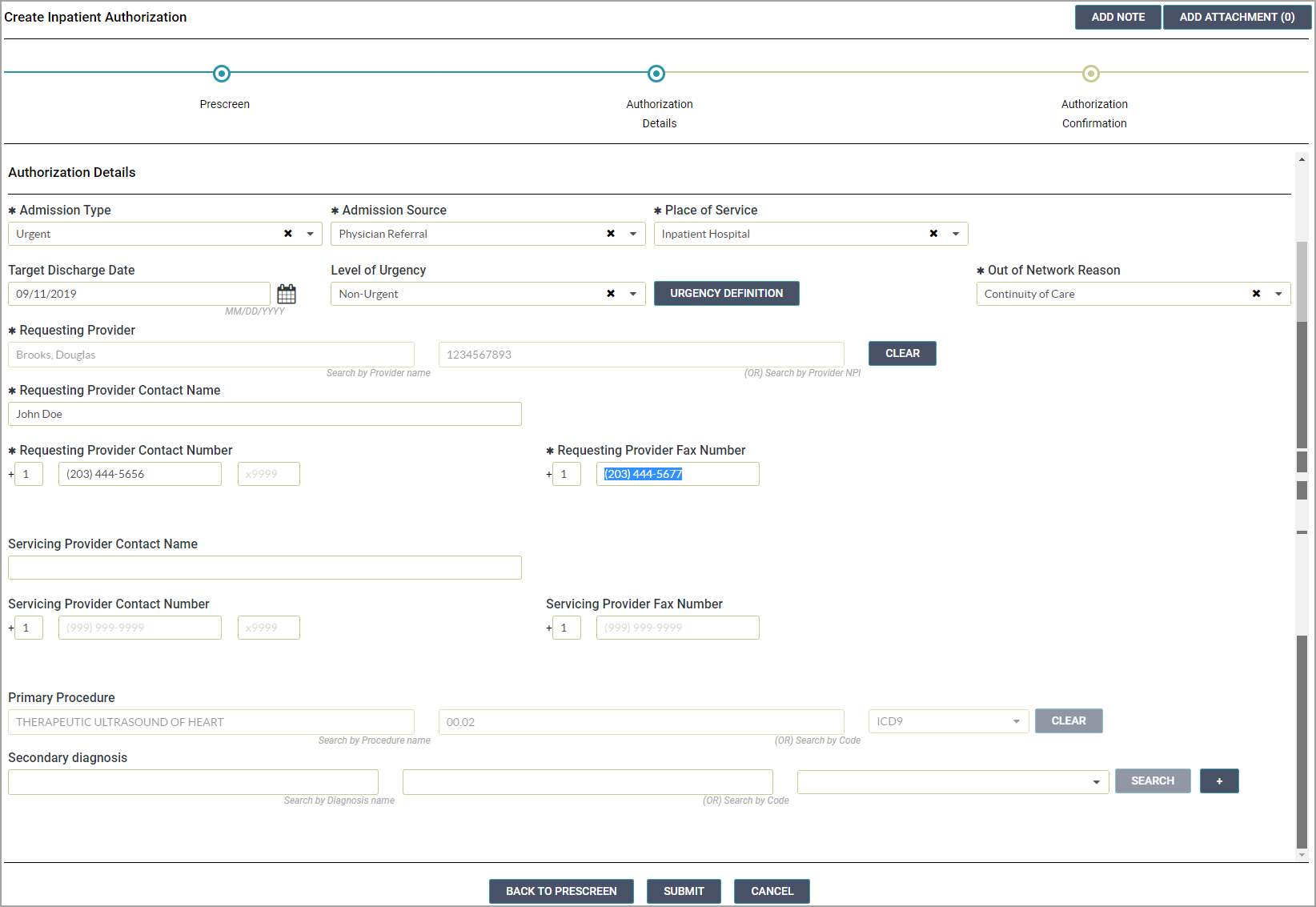The height and width of the screenshot is (907, 1316).
Task: Open the URGENCY DEFINITION dialog
Action: [726, 293]
